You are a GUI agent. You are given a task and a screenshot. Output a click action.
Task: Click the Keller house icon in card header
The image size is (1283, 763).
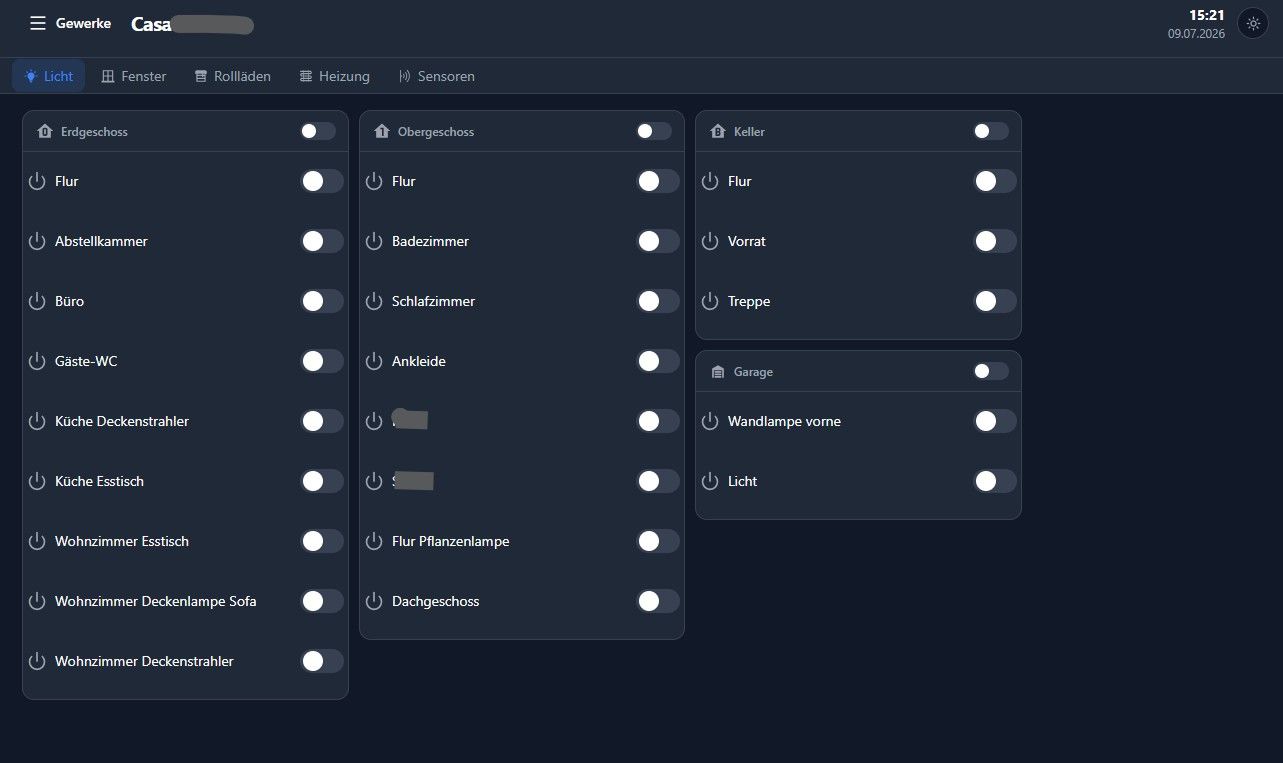pos(717,132)
